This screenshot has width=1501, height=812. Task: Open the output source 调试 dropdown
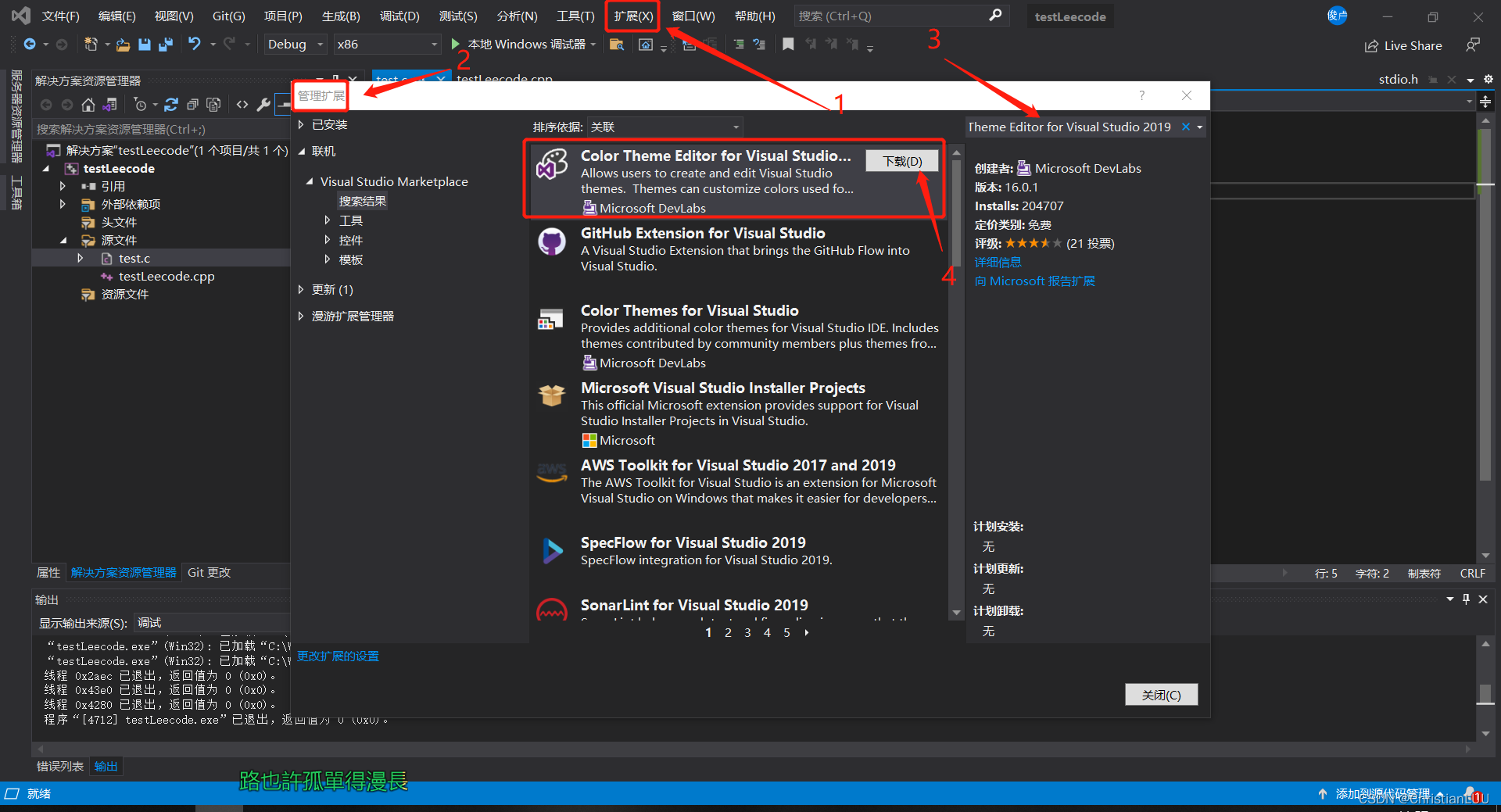click(212, 623)
